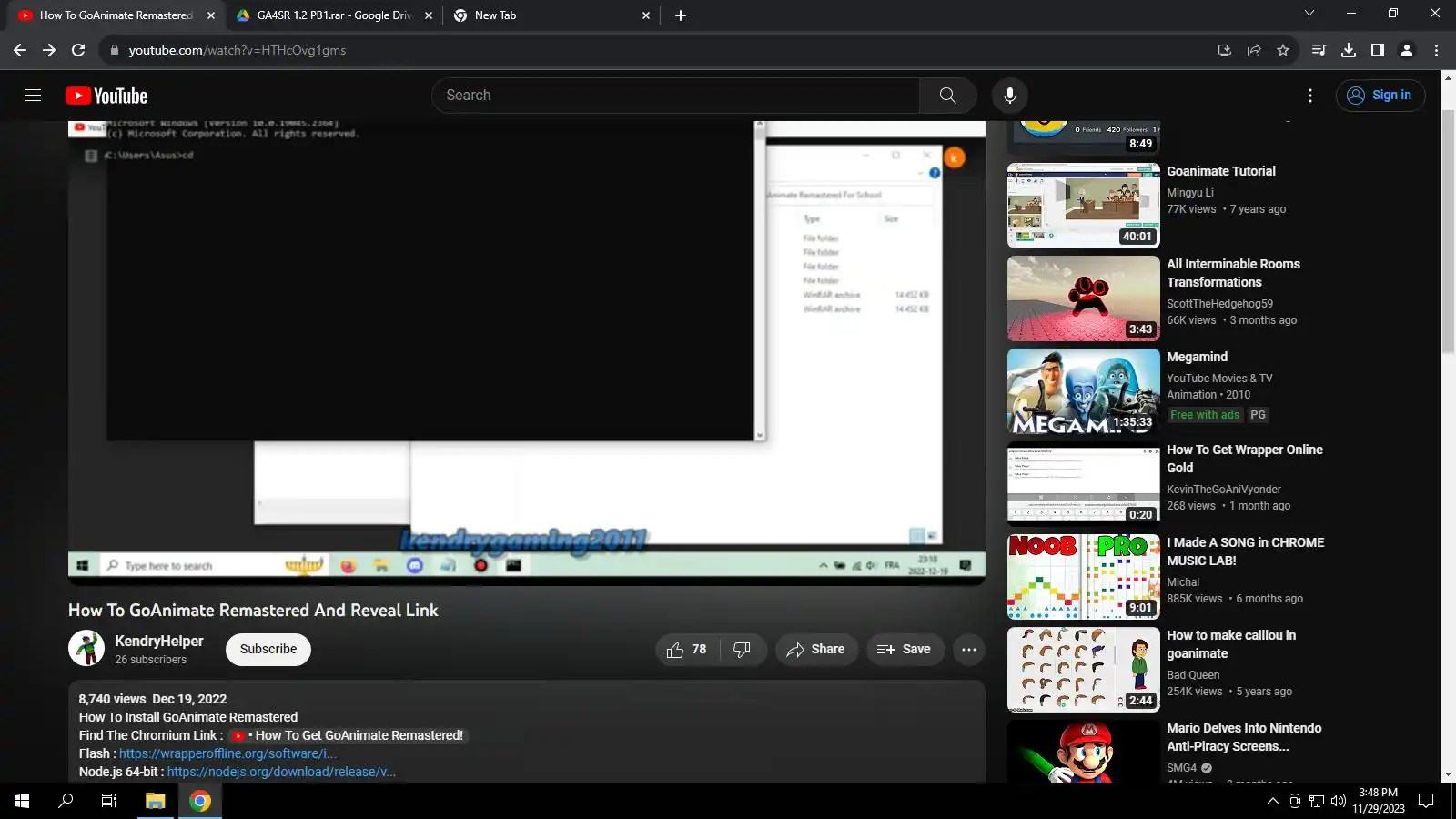Open the YouTube hamburger guide menu
This screenshot has height=819, width=1456.
pos(33,96)
